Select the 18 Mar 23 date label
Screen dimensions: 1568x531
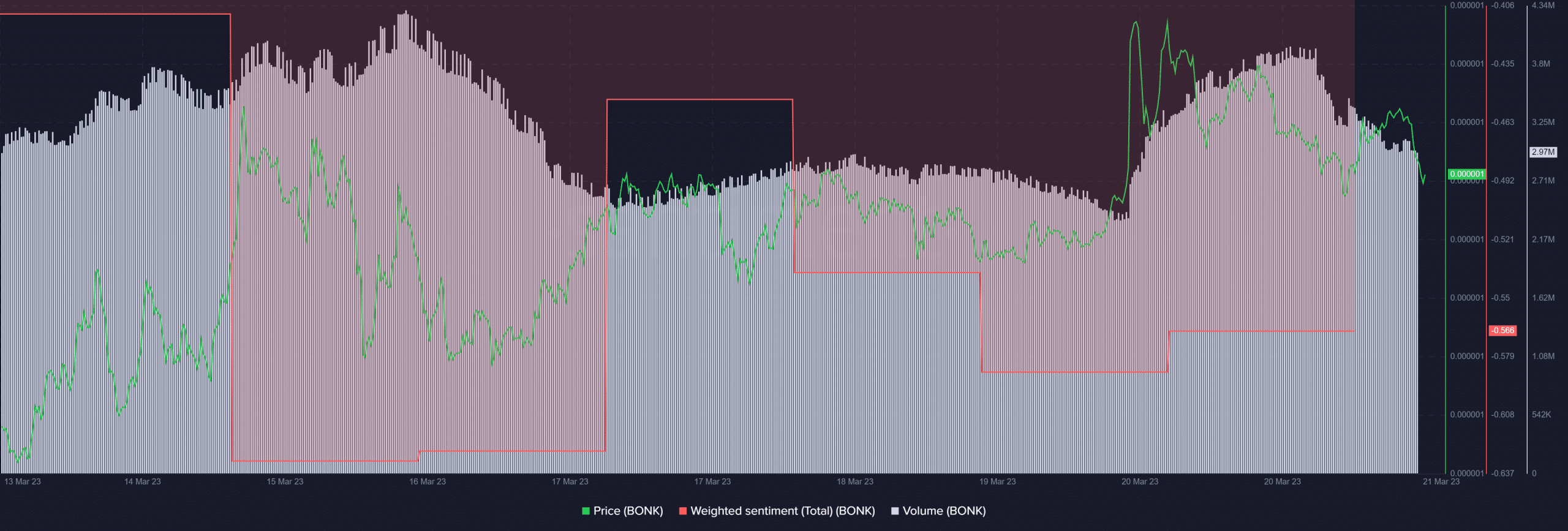855,481
